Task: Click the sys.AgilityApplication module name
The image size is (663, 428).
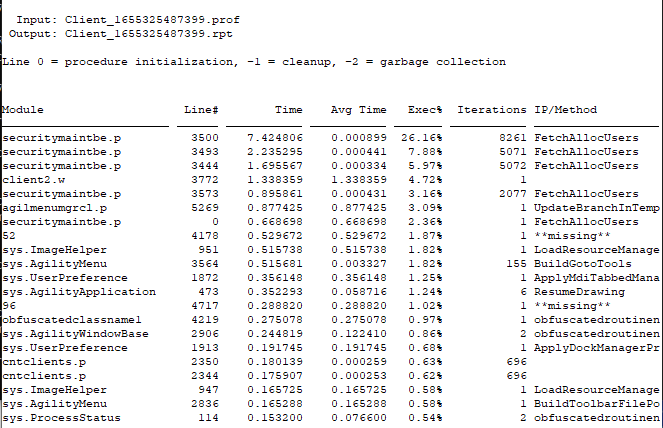Action: (x=79, y=292)
